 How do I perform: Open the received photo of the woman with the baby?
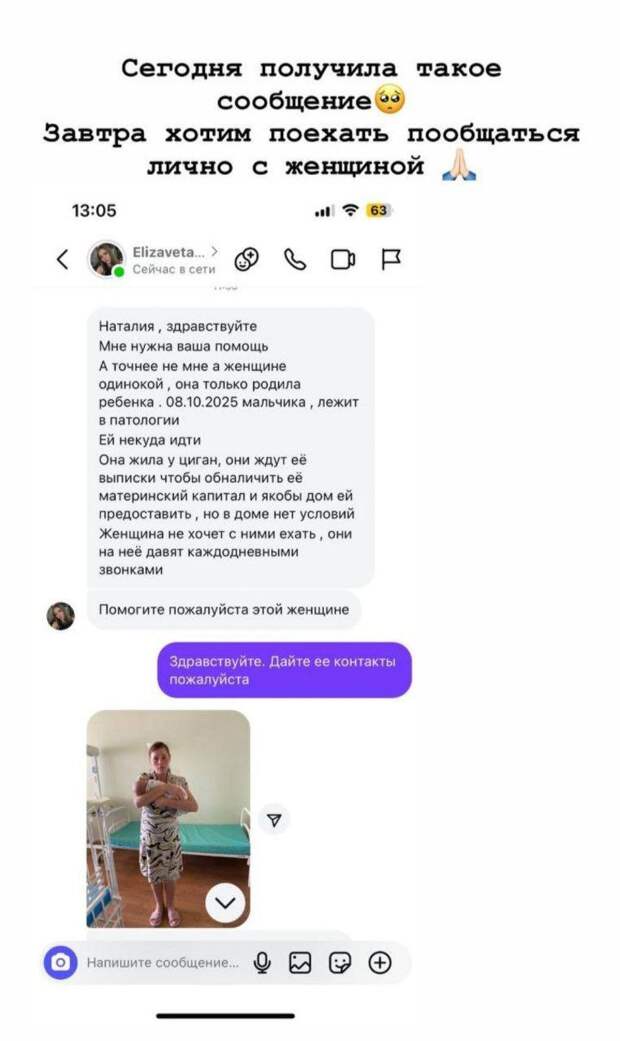tap(169, 819)
